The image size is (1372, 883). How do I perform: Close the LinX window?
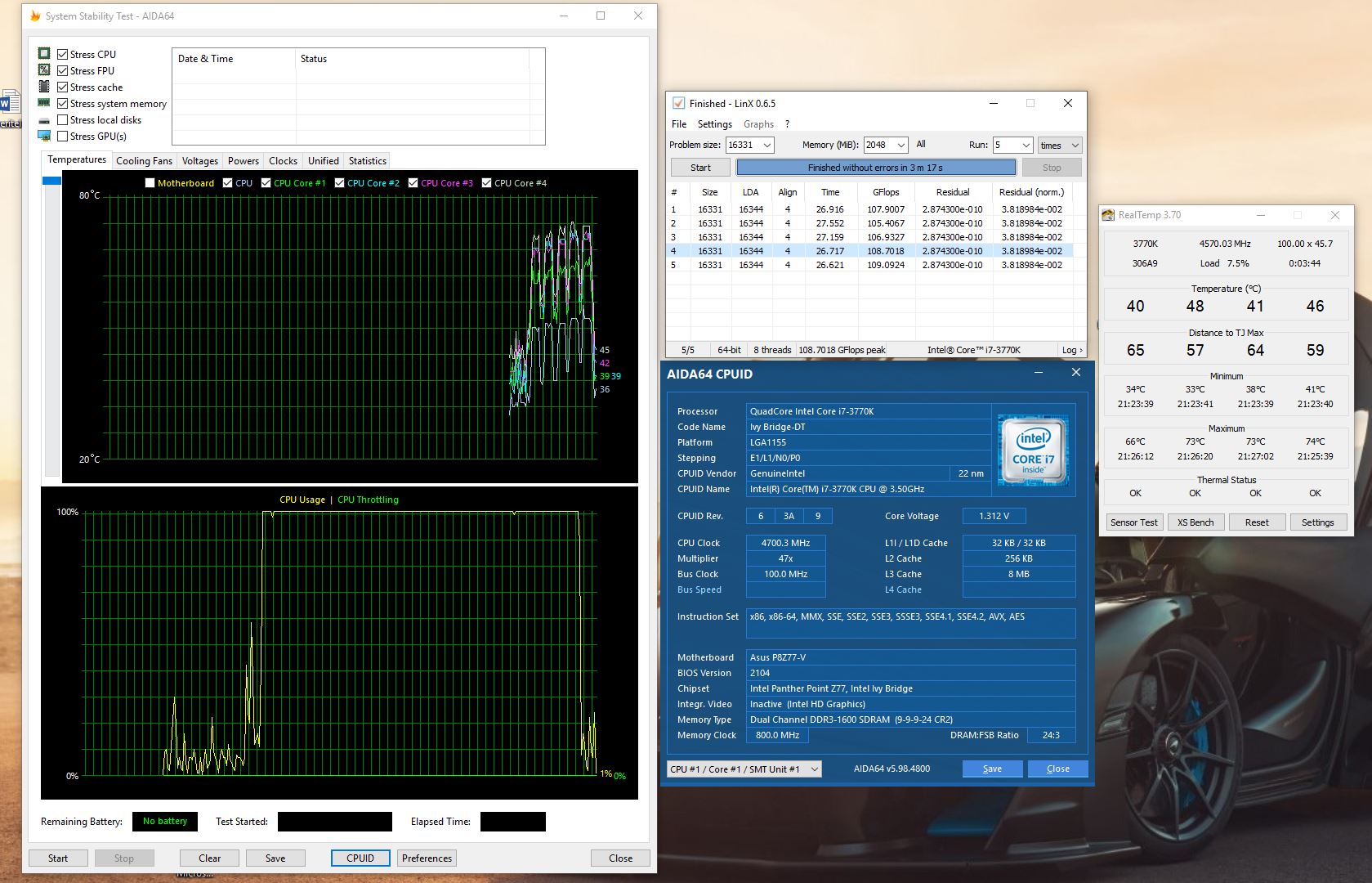click(x=1067, y=103)
